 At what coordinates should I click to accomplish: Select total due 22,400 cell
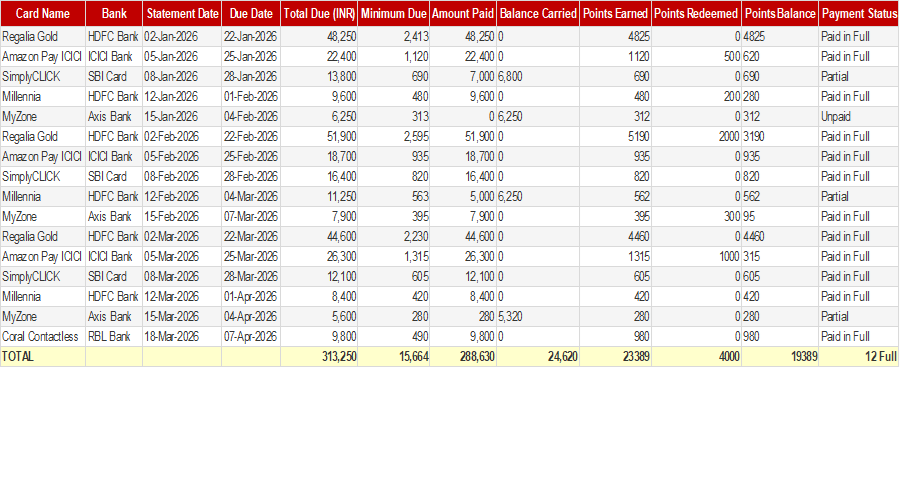coord(319,57)
